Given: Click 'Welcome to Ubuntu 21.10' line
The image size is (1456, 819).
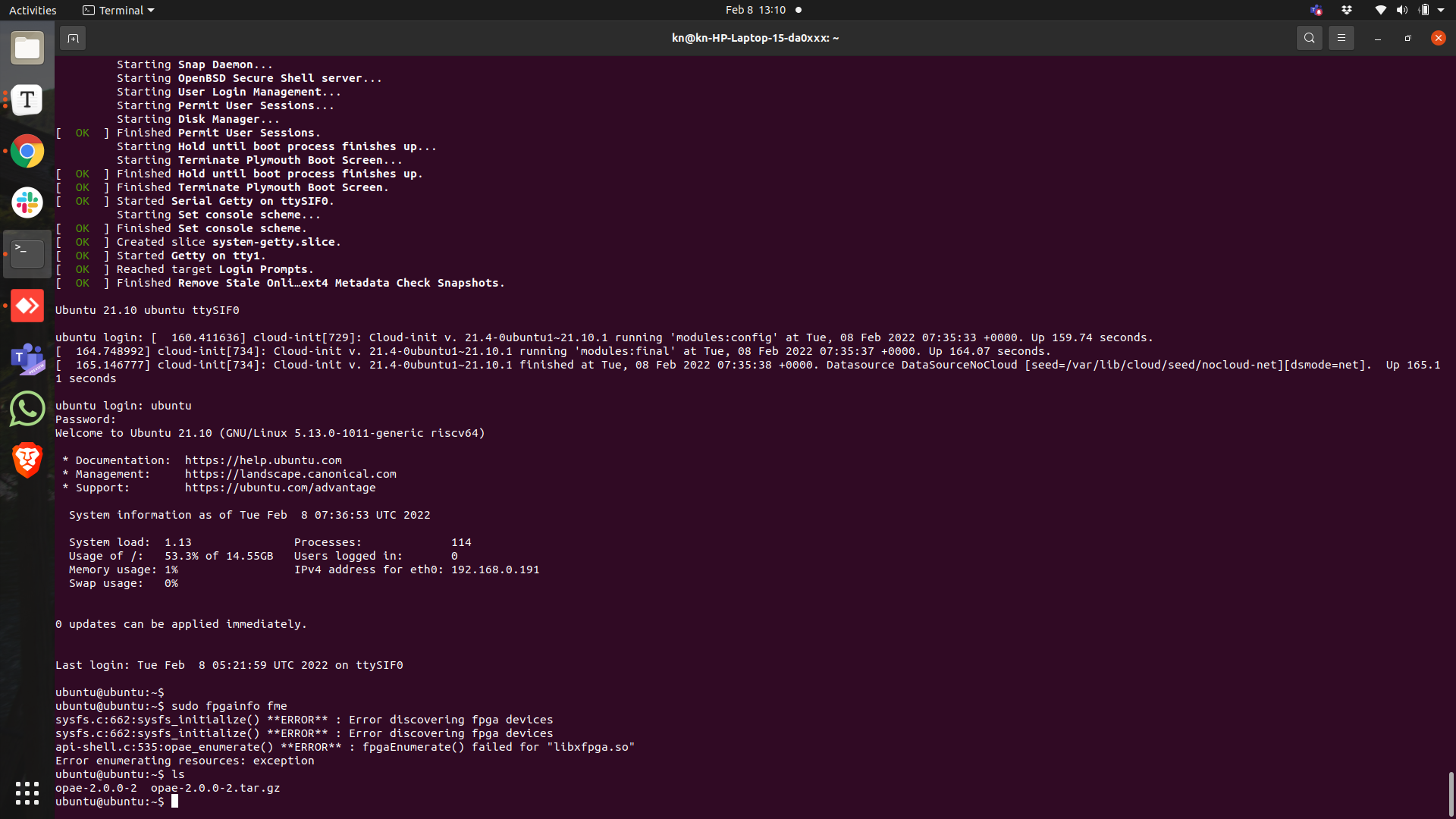Looking at the screenshot, I should pyautogui.click(x=270, y=433).
